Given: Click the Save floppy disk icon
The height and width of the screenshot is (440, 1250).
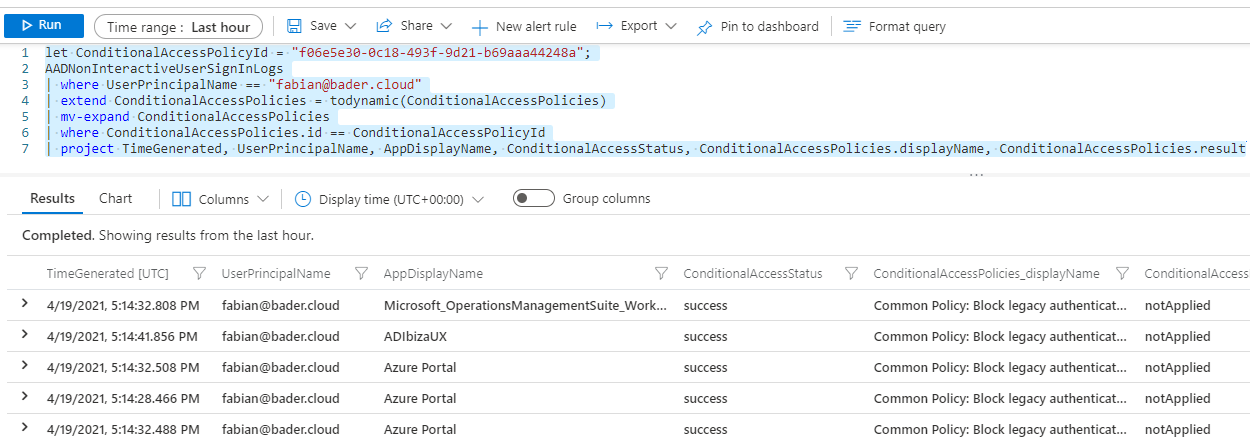Looking at the screenshot, I should (294, 26).
